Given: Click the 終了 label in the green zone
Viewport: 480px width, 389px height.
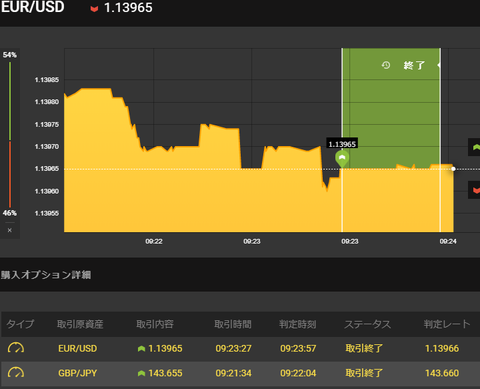Looking at the screenshot, I should click(x=414, y=65).
